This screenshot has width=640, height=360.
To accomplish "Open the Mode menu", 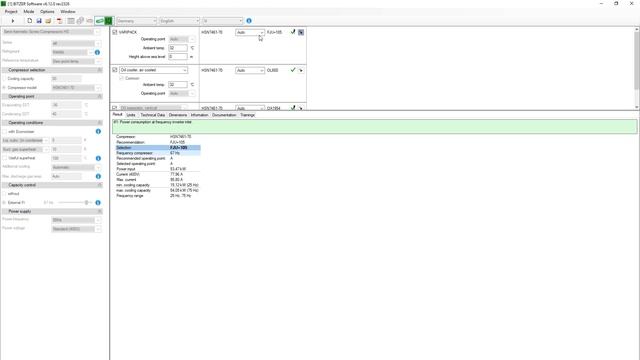I will click(x=29, y=11).
